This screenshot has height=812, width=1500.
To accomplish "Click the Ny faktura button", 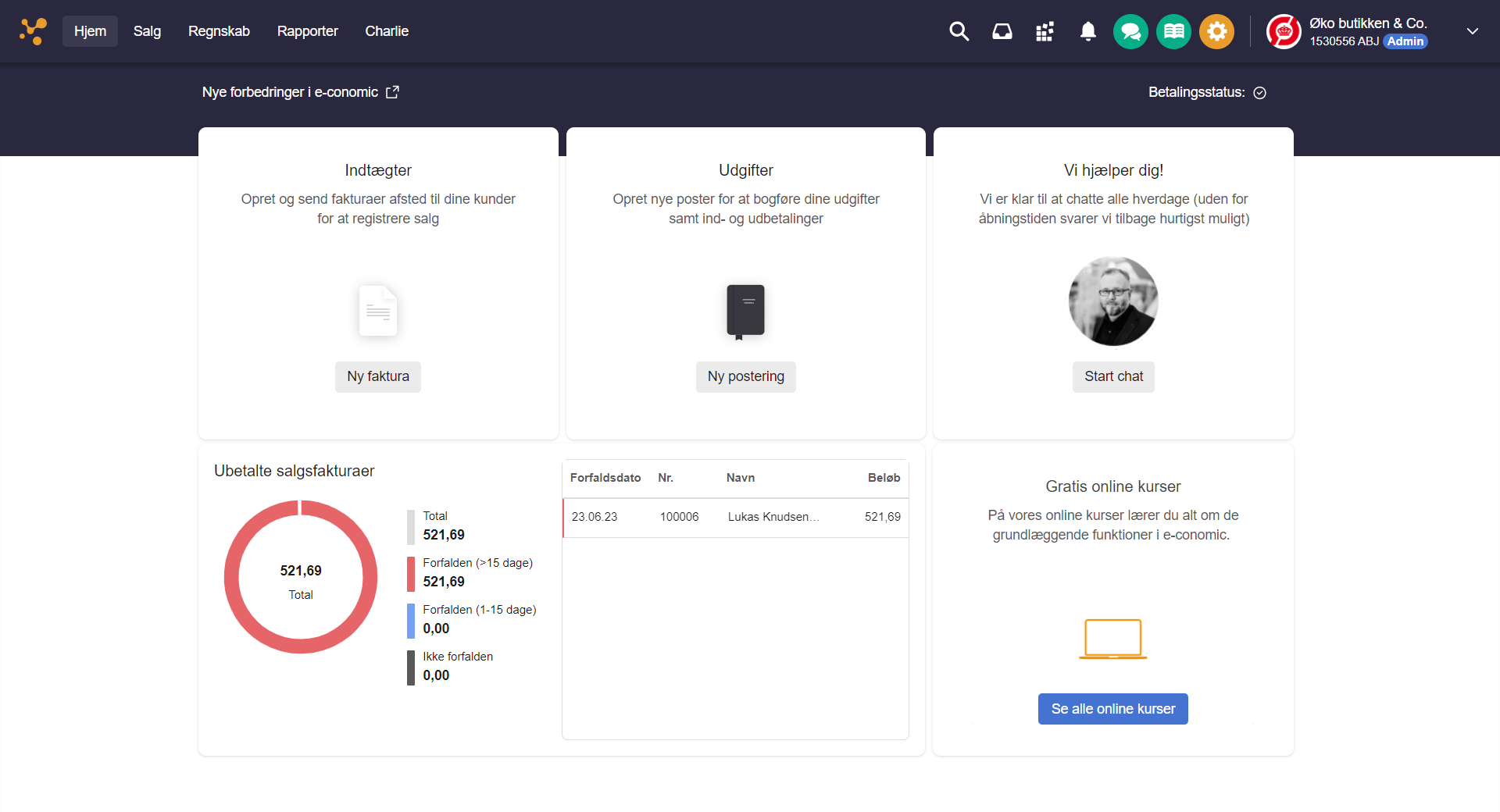I will [378, 376].
